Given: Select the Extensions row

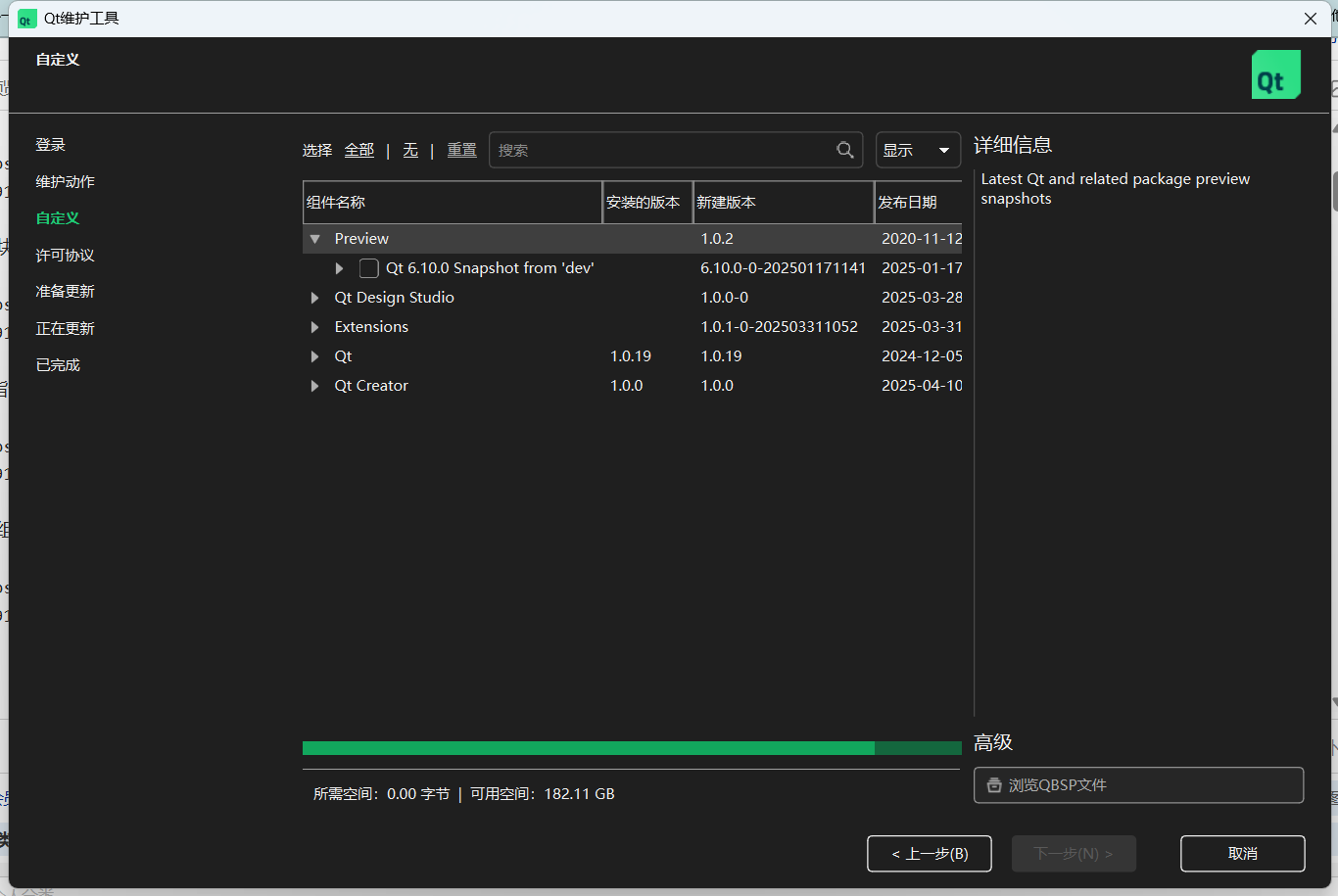Looking at the screenshot, I should click(632, 327).
